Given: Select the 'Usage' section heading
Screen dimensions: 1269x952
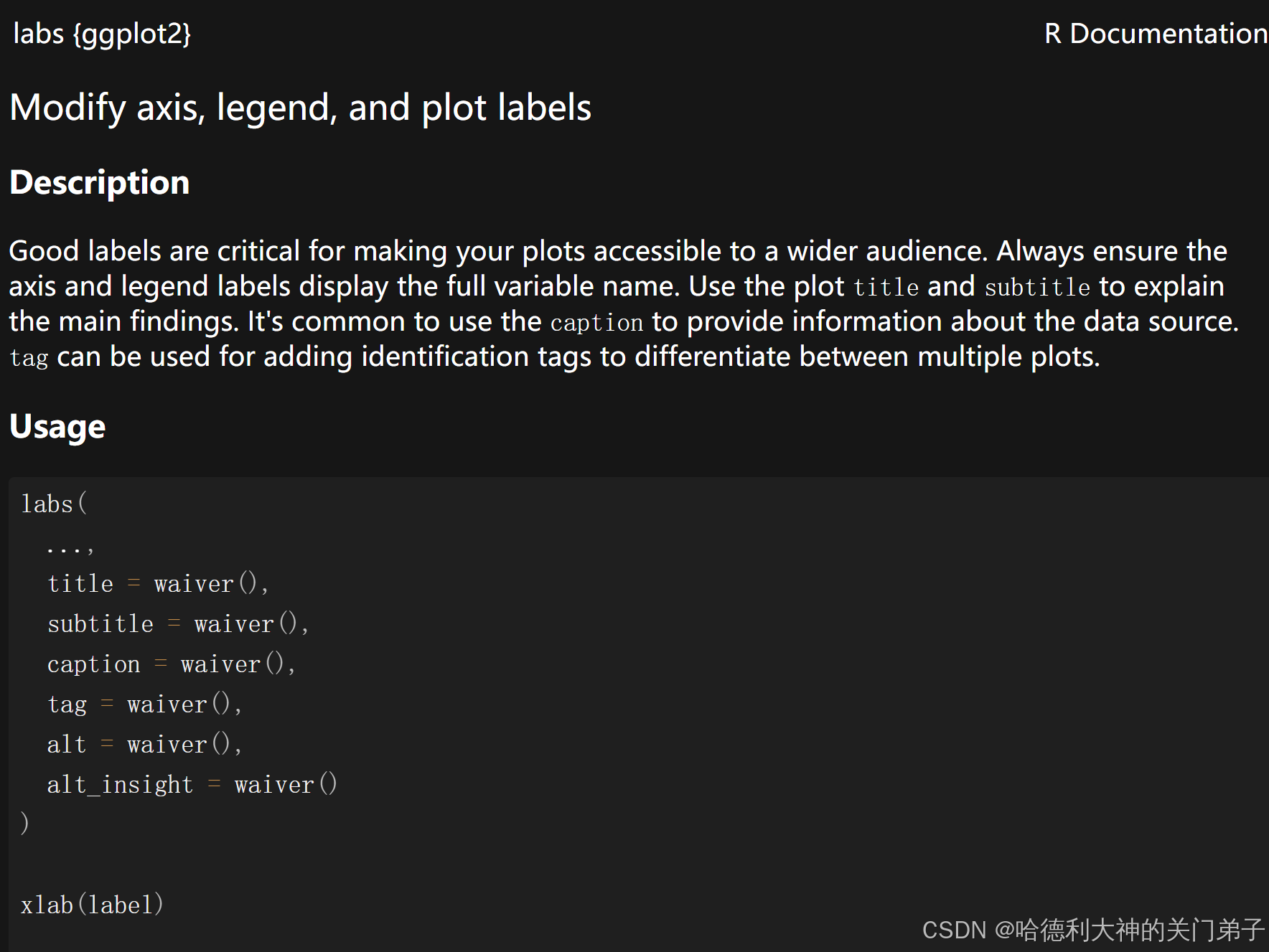Looking at the screenshot, I should [57, 428].
